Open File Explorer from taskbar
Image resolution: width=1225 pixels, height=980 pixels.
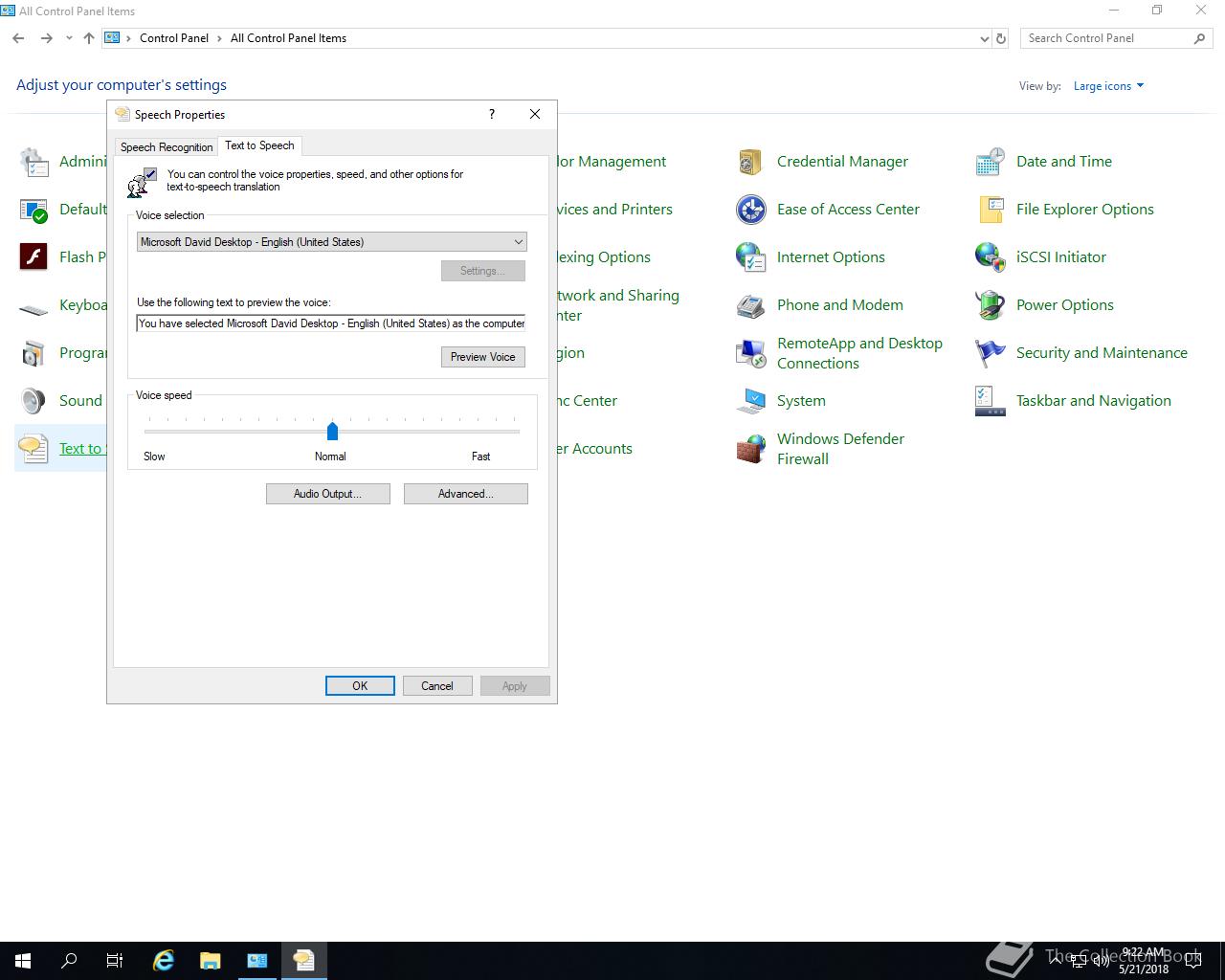(210, 961)
